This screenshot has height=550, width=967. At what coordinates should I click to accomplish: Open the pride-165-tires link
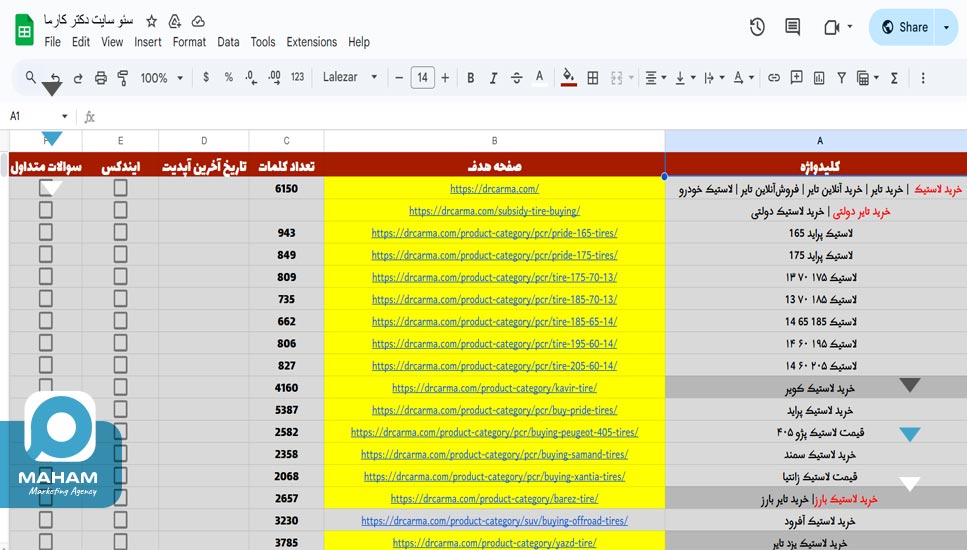click(x=495, y=233)
